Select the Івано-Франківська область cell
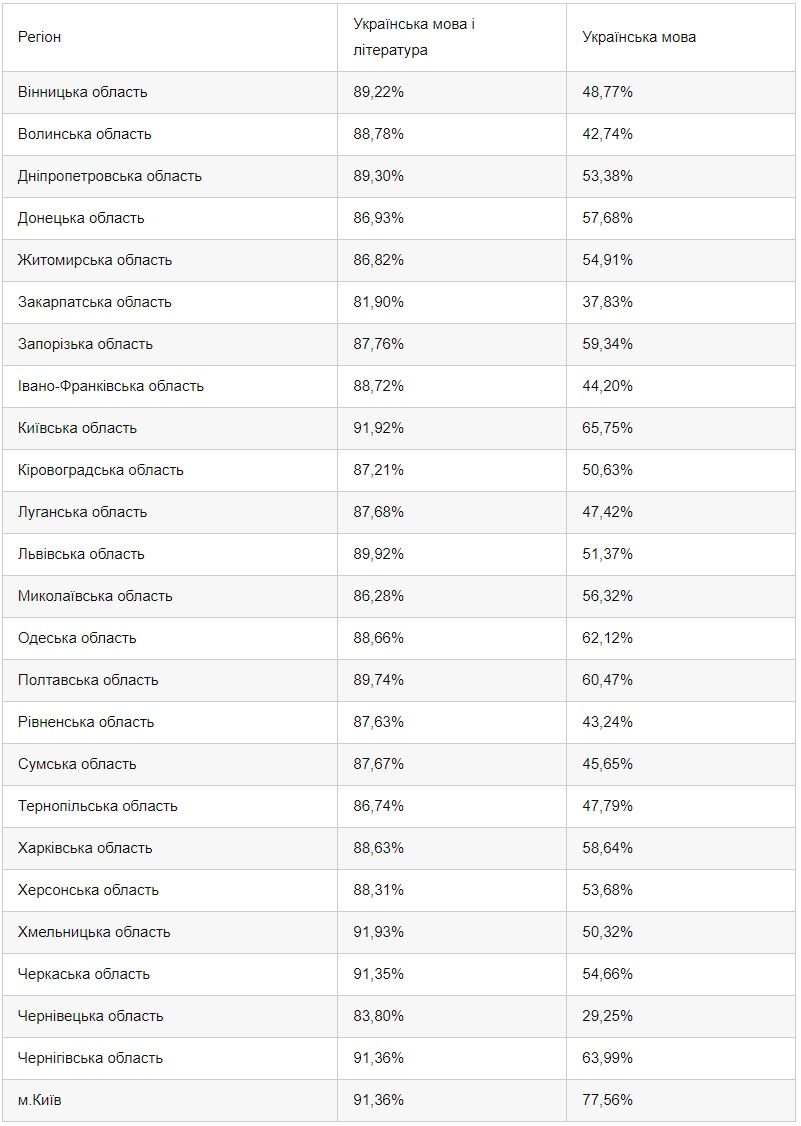 (x=110, y=386)
